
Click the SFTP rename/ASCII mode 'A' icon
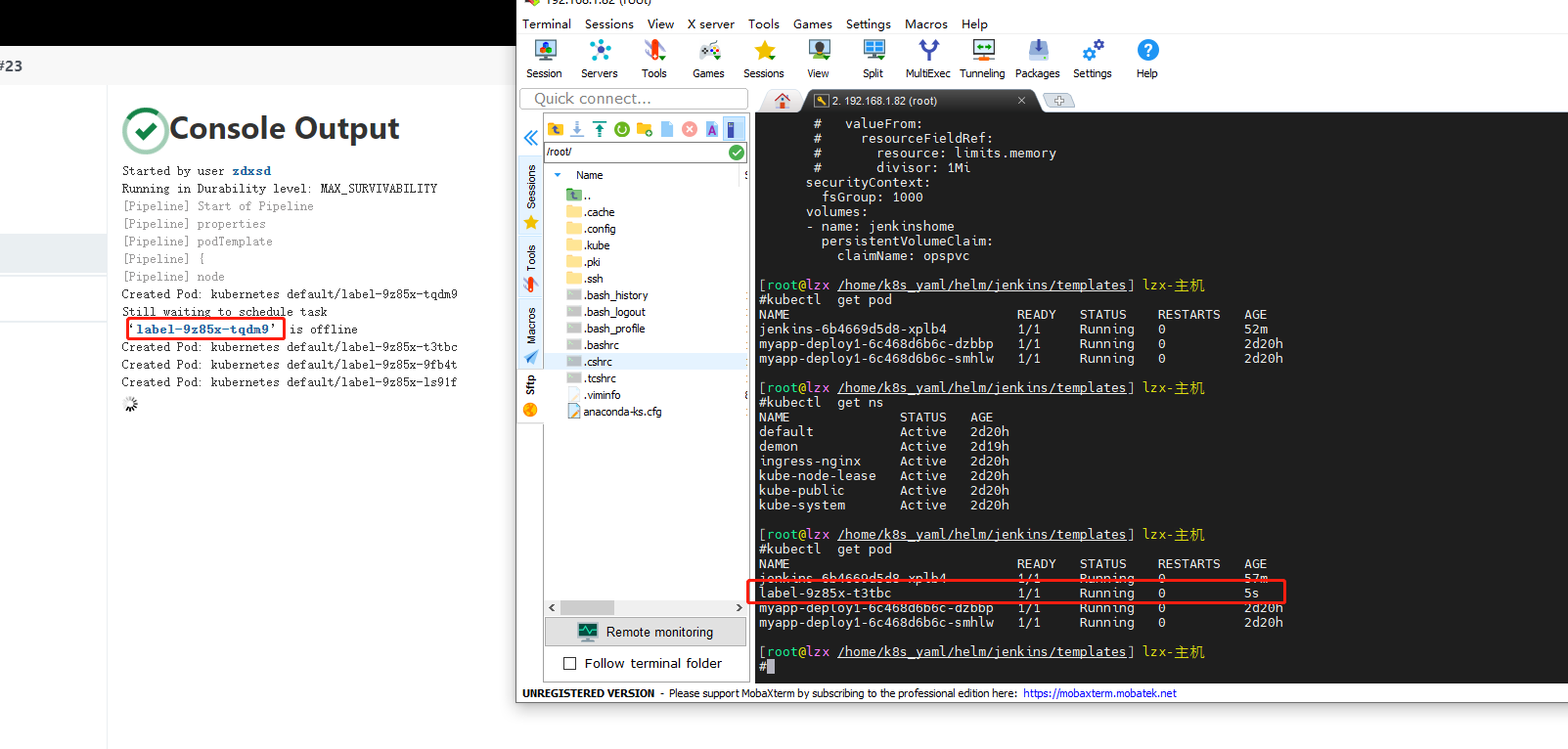712,129
